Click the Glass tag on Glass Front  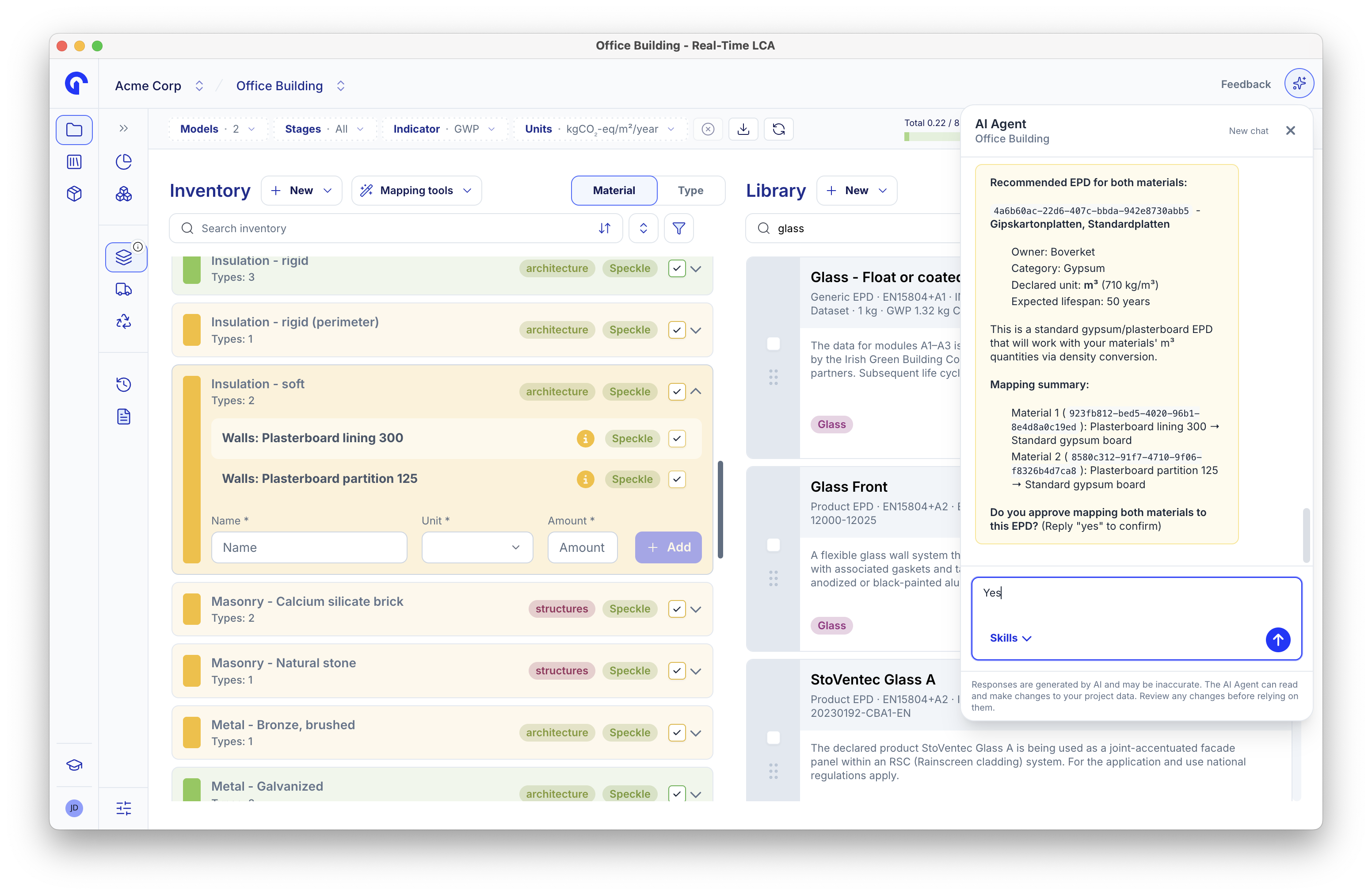point(831,626)
